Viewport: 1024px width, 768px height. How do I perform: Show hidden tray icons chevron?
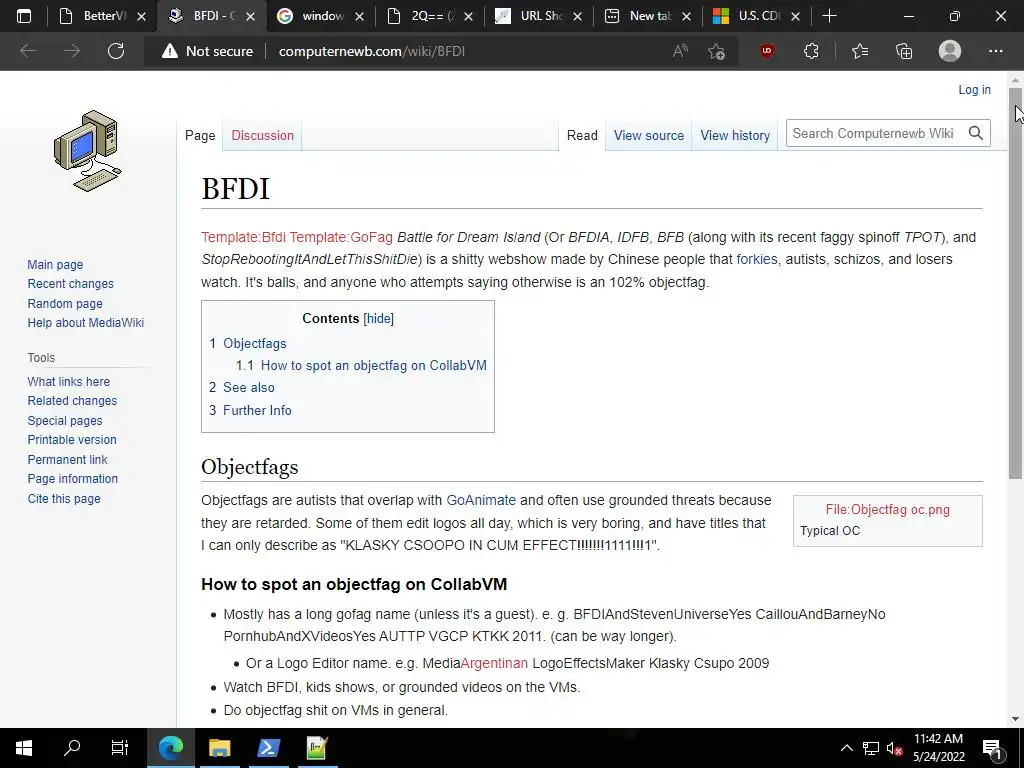click(846, 748)
